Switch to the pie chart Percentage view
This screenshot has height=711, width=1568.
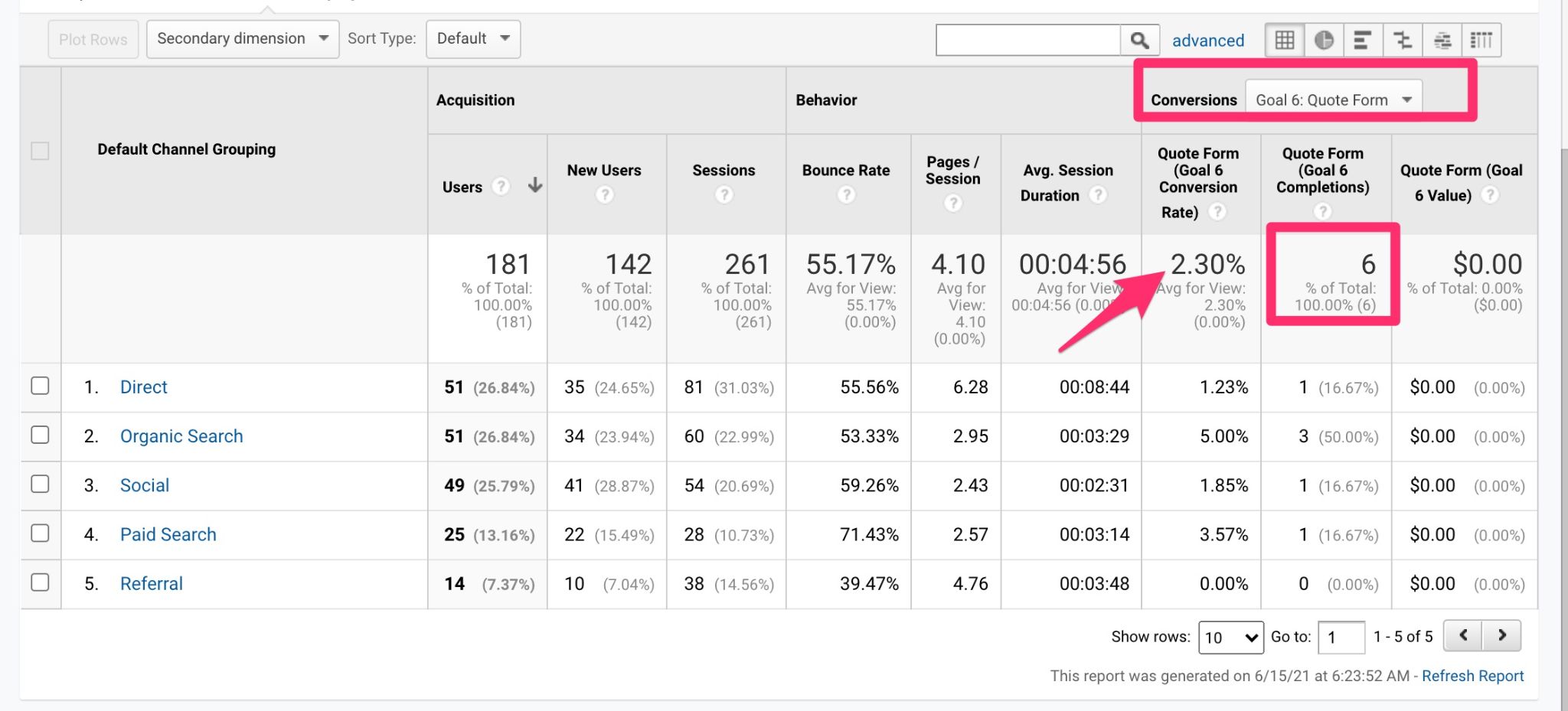click(1324, 39)
